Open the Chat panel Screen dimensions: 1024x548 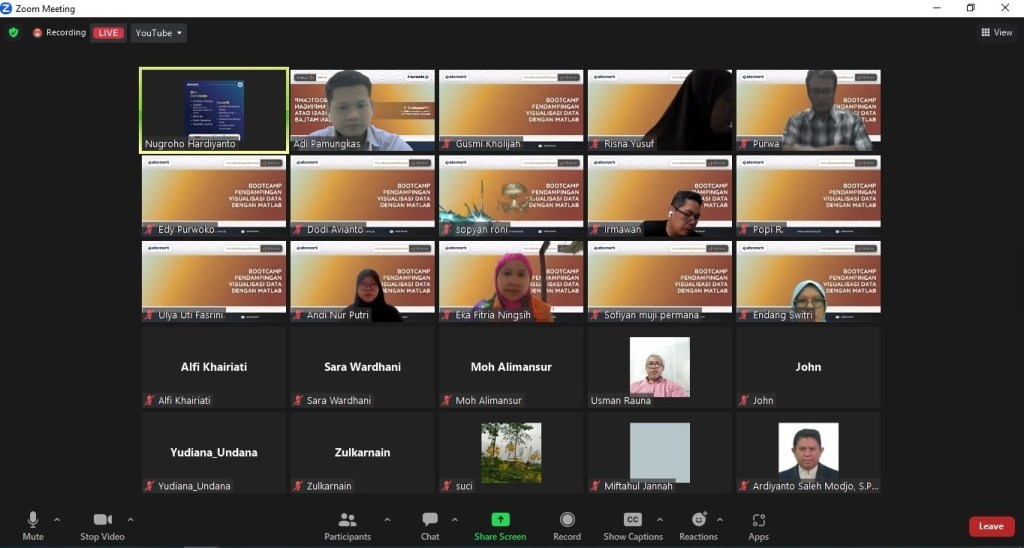430,526
